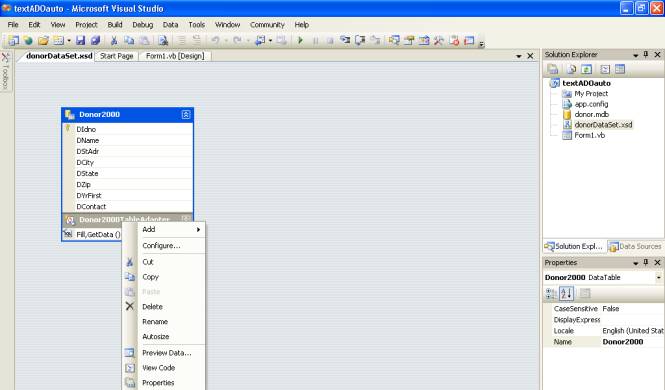Click the Locale property value field
The height and width of the screenshot is (390, 665).
(632, 331)
